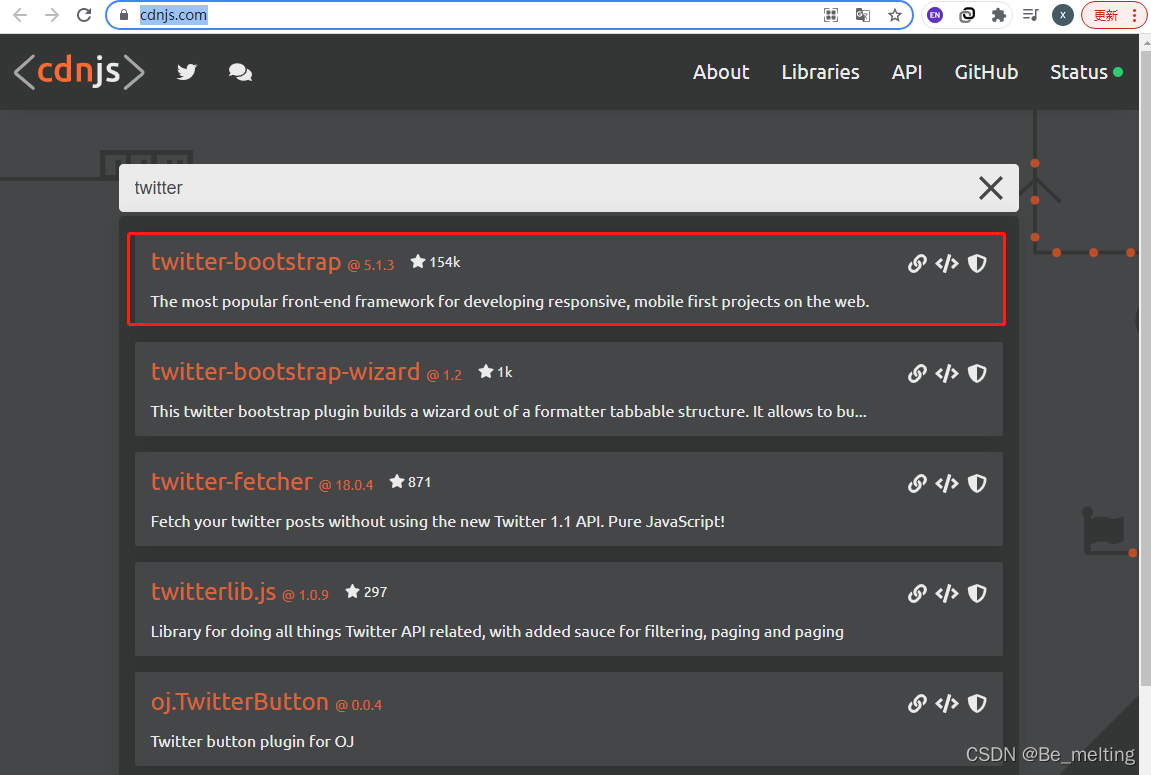
Task: Go to the cdnjs home logo
Action: point(79,72)
